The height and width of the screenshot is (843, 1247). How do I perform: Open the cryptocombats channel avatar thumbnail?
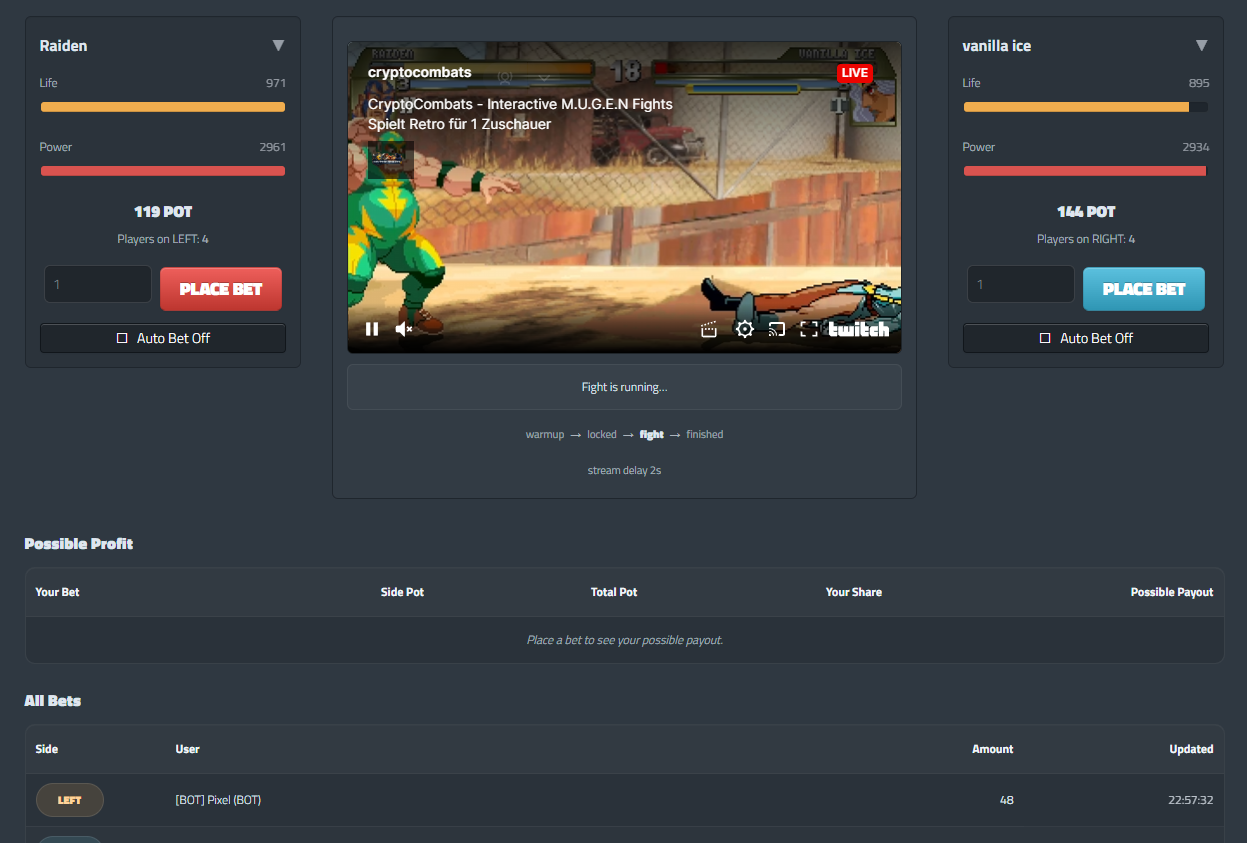[391, 160]
